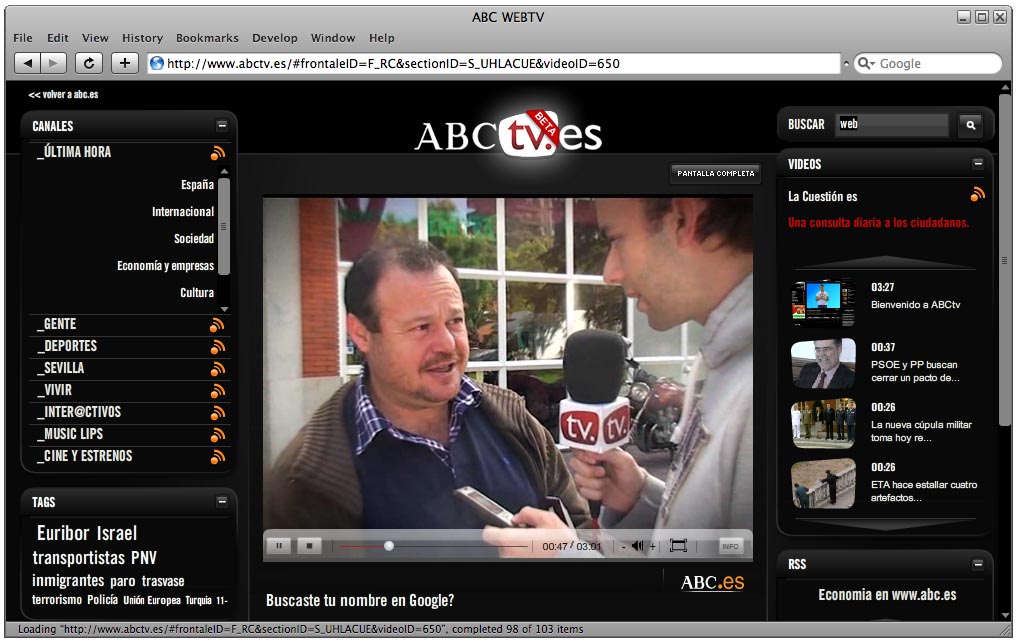The width and height of the screenshot is (1016, 642).
Task: Click the page vertical scrollbar thumb
Action: (x=1004, y=260)
